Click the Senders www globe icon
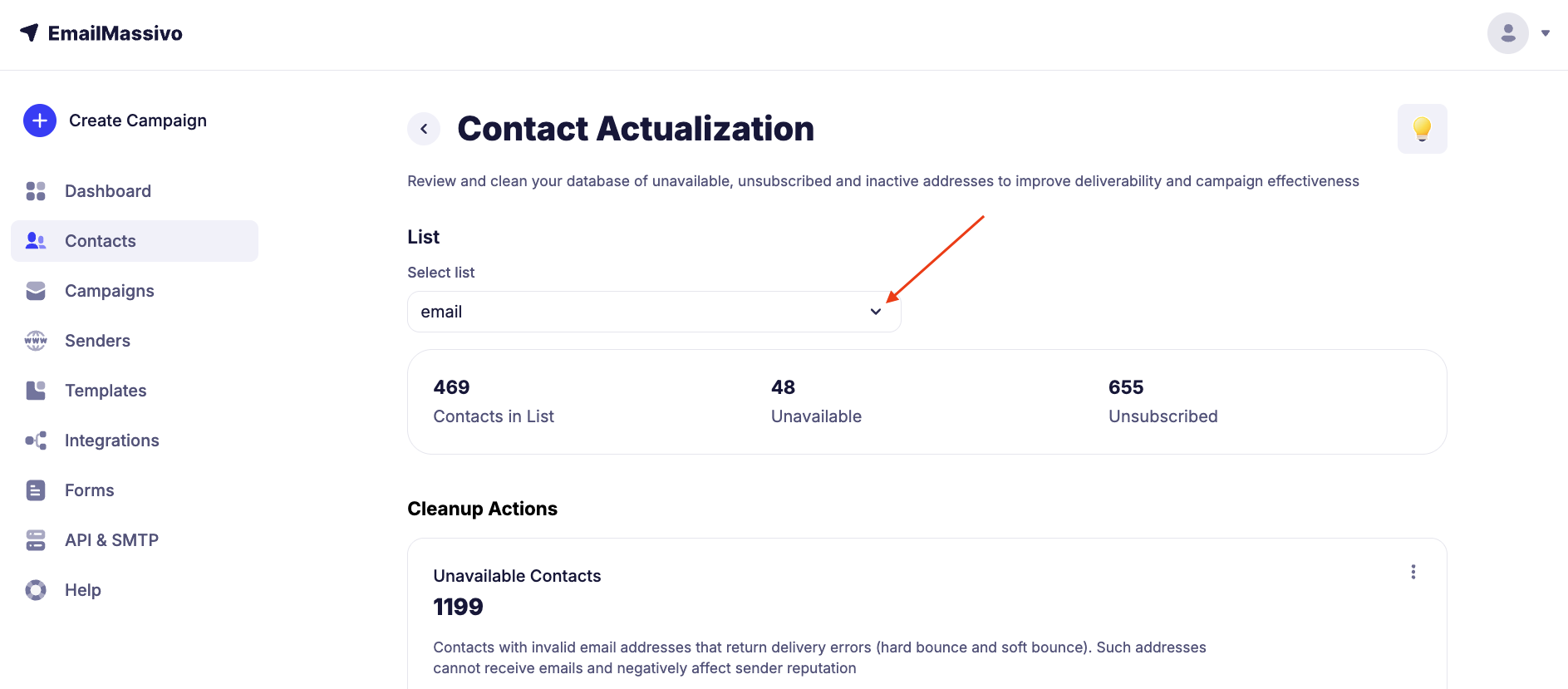Image resolution: width=1568 pixels, height=689 pixels. (x=36, y=341)
